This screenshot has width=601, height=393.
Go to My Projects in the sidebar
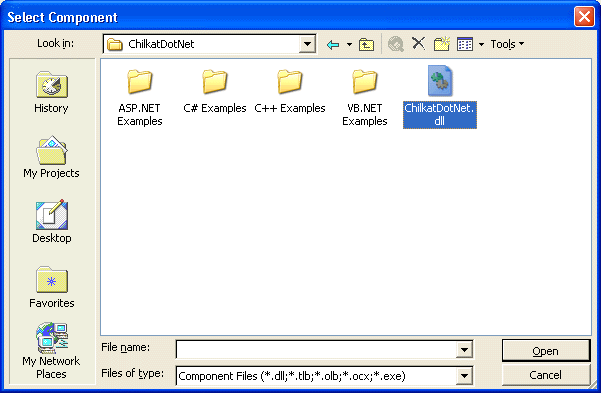[51, 157]
